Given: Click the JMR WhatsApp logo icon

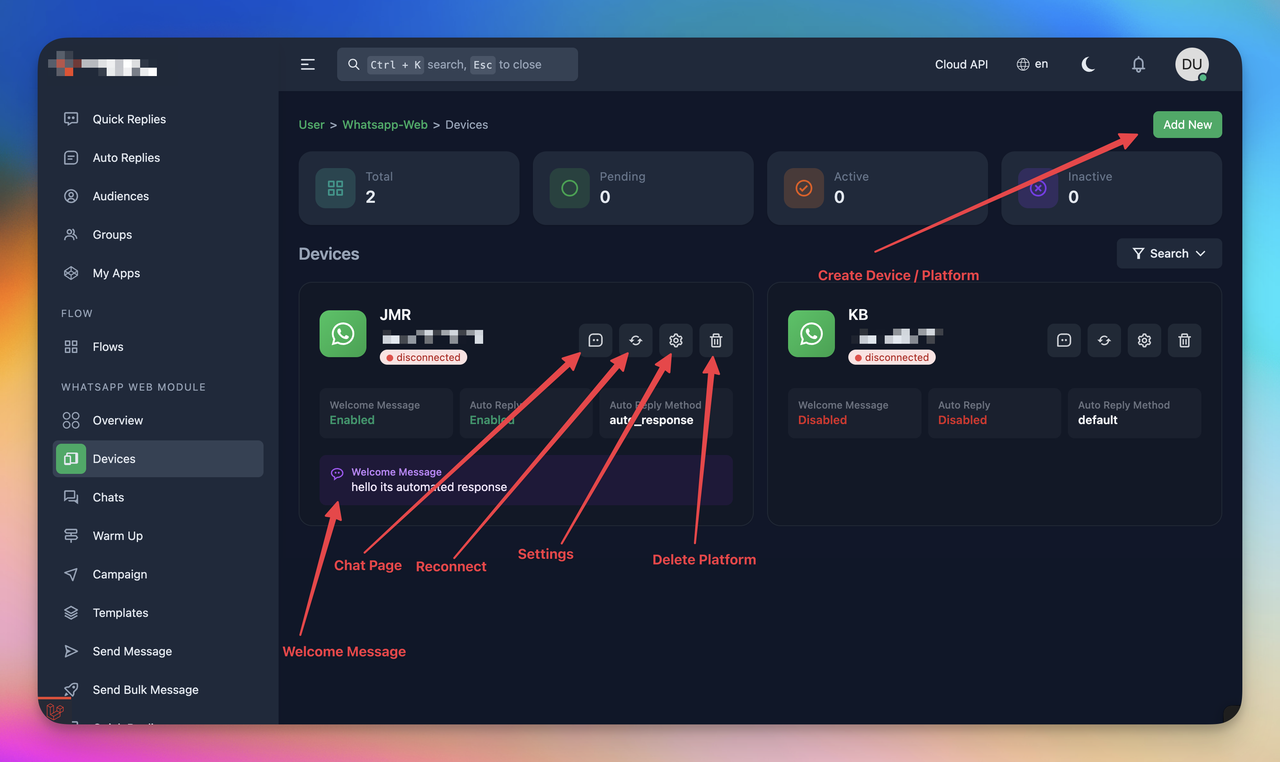Looking at the screenshot, I should (343, 333).
